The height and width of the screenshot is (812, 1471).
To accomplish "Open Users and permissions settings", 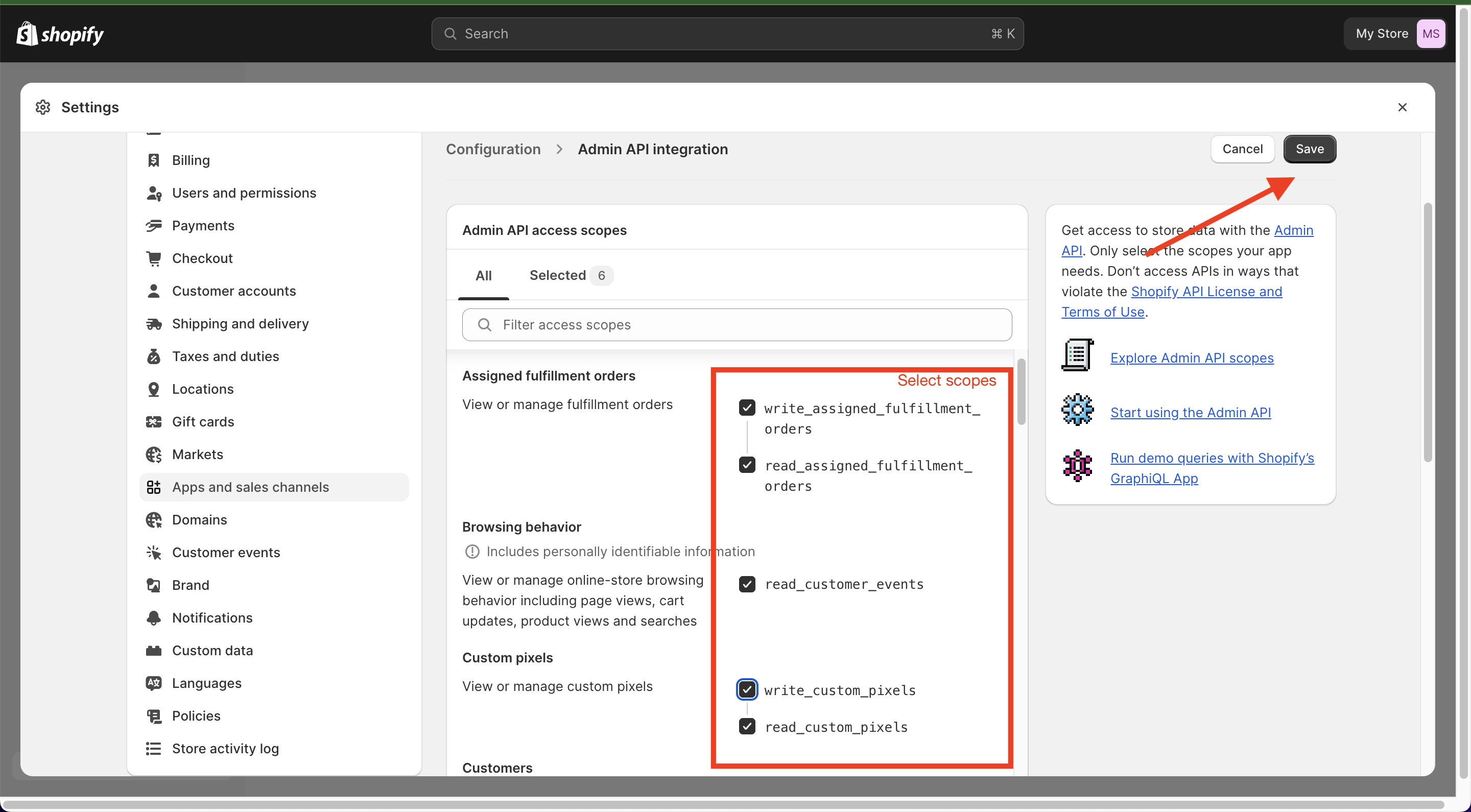I will tap(274, 193).
